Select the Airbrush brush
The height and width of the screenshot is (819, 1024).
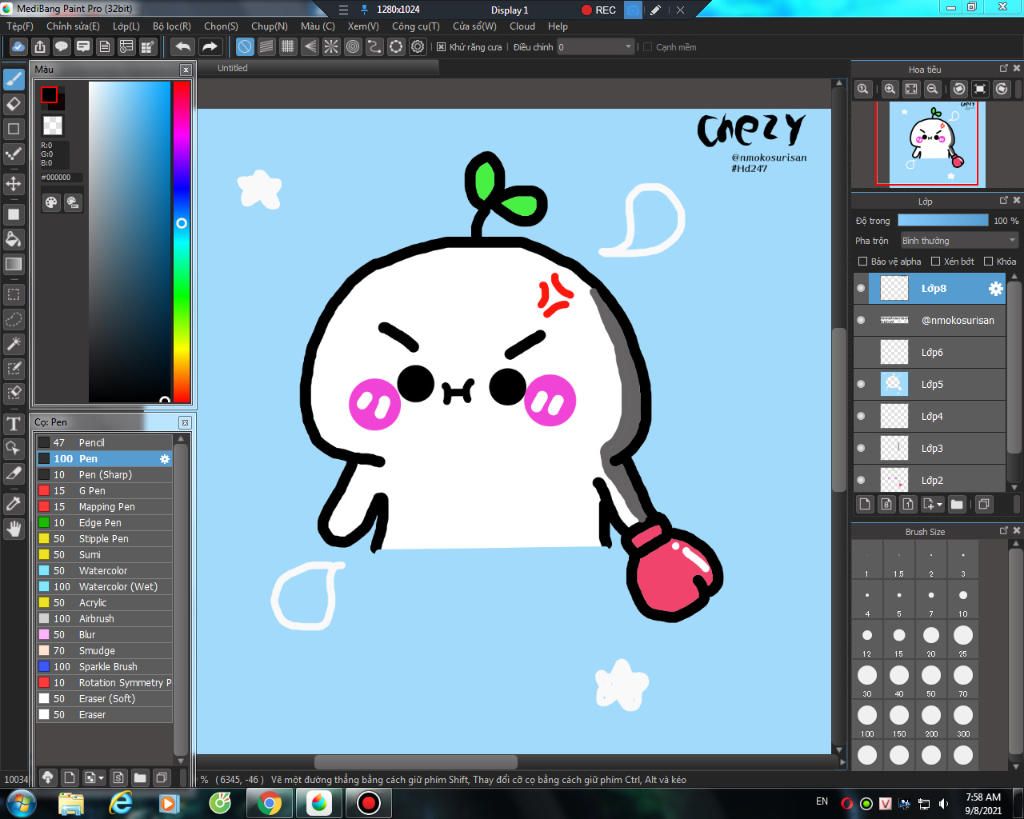pos(104,618)
